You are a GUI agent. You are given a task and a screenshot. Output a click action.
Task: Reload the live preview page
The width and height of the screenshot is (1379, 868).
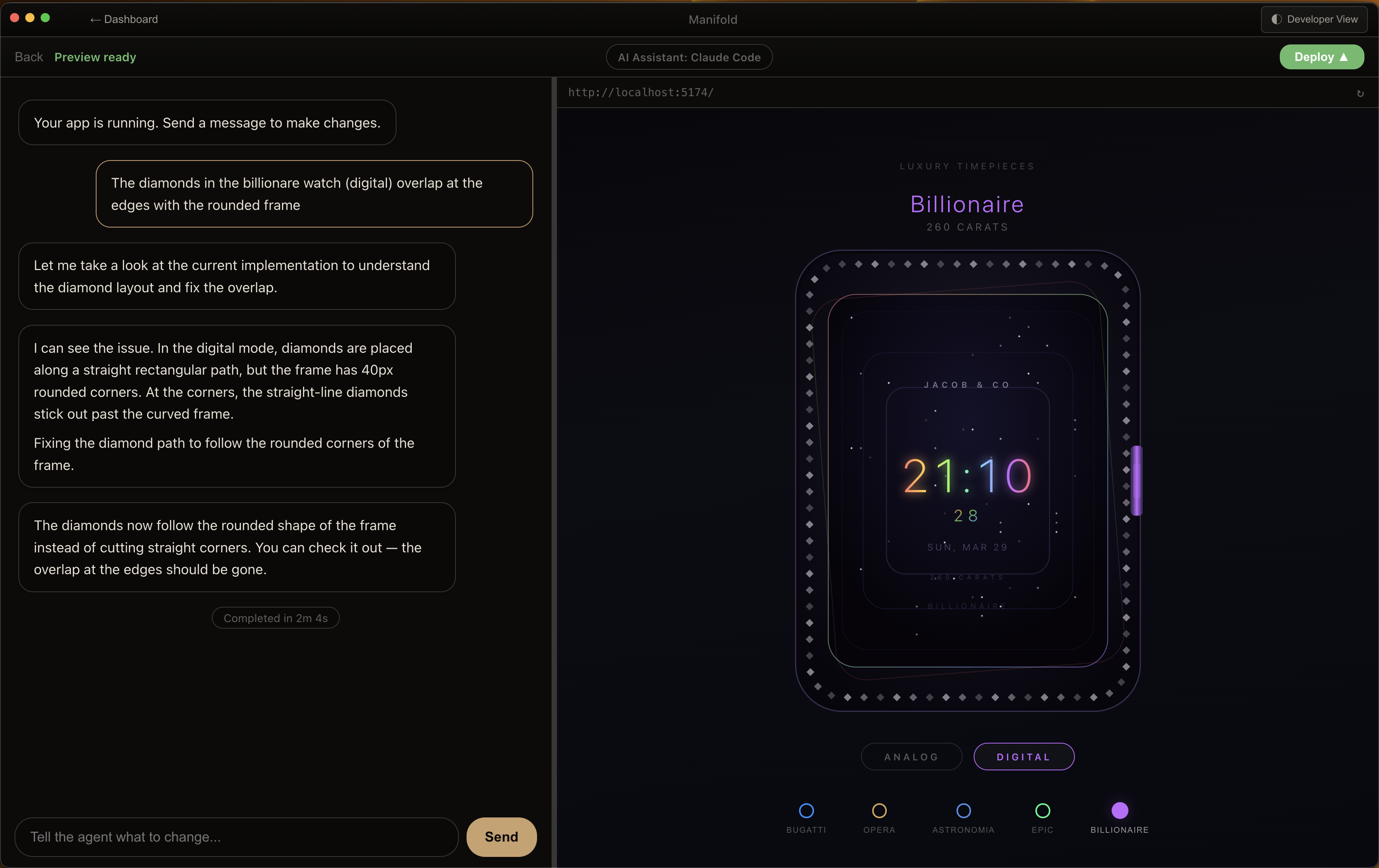[x=1361, y=93]
